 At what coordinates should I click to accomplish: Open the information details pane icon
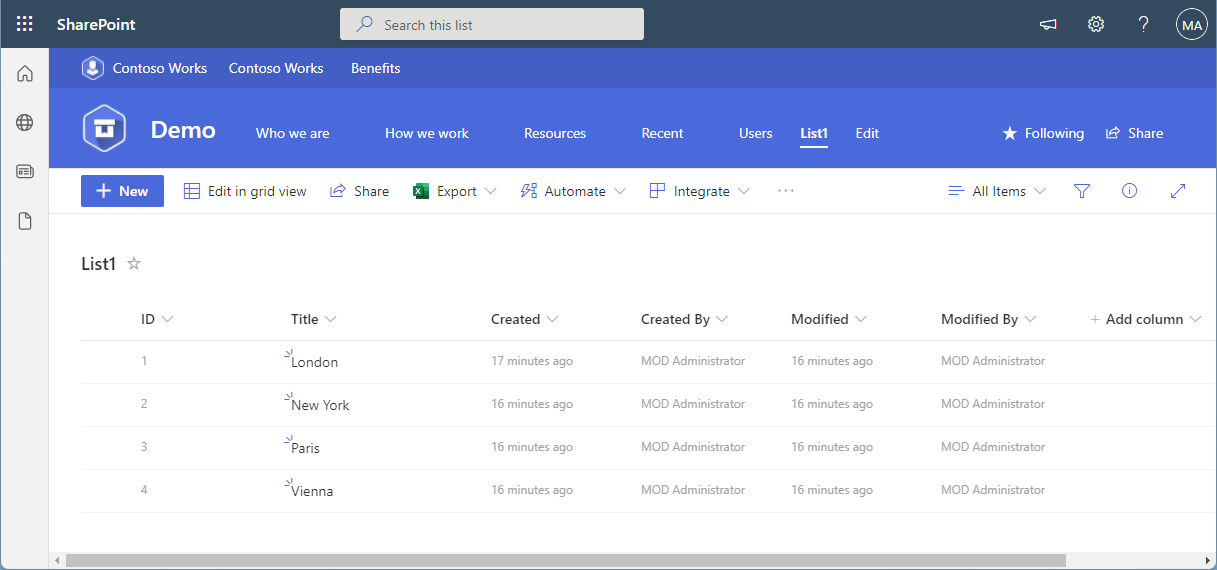tap(1129, 191)
